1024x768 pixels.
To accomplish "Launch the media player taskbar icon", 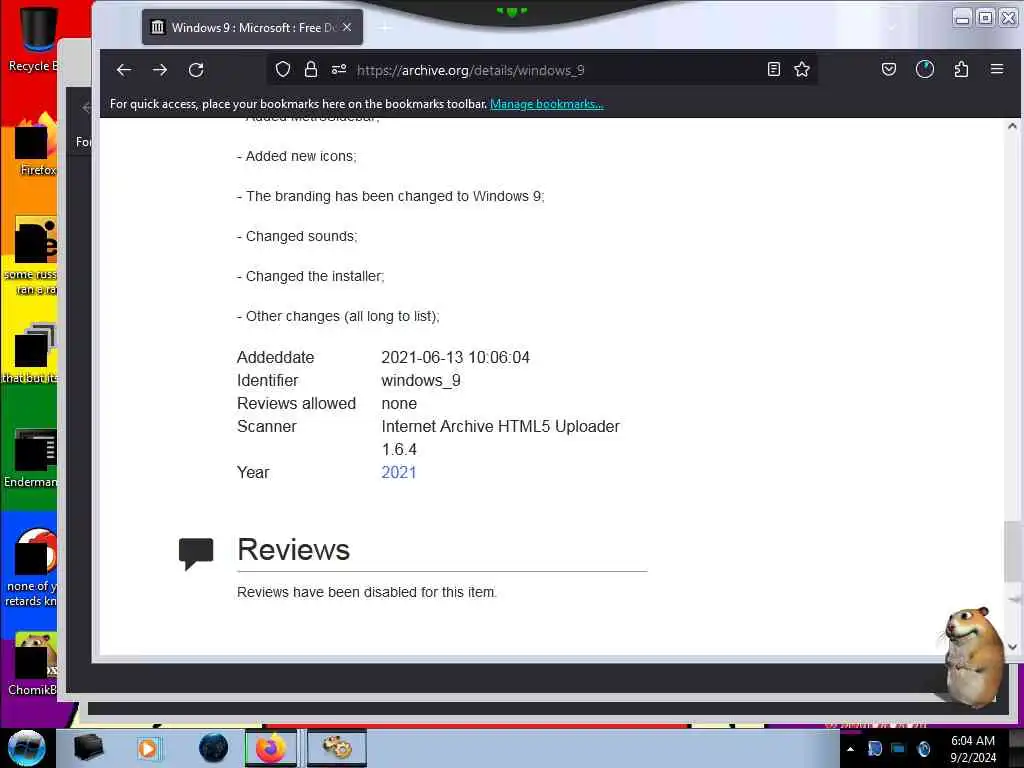I will click(x=148, y=748).
